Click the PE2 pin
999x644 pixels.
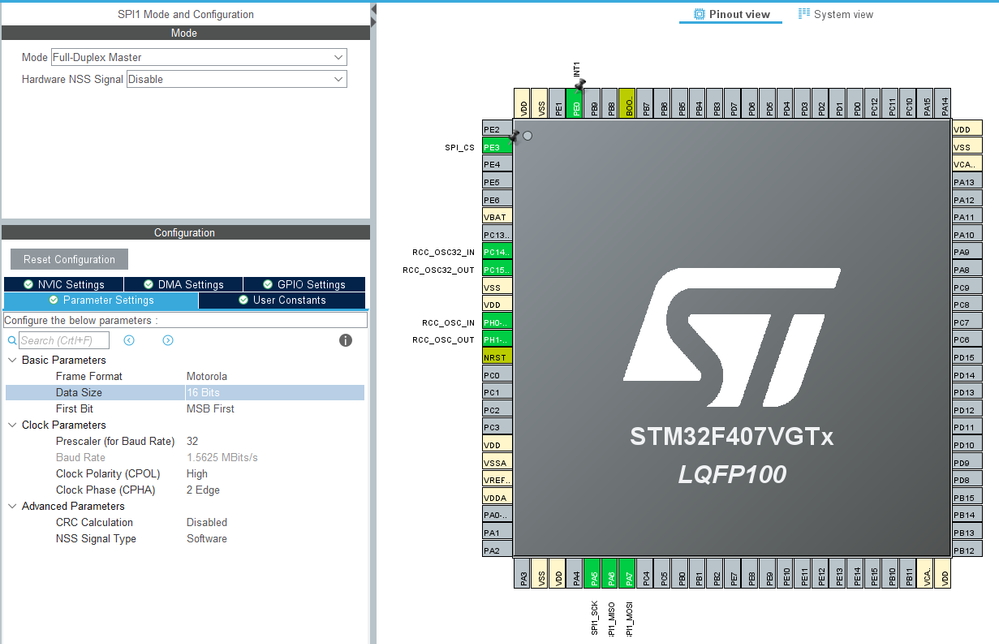pos(497,129)
